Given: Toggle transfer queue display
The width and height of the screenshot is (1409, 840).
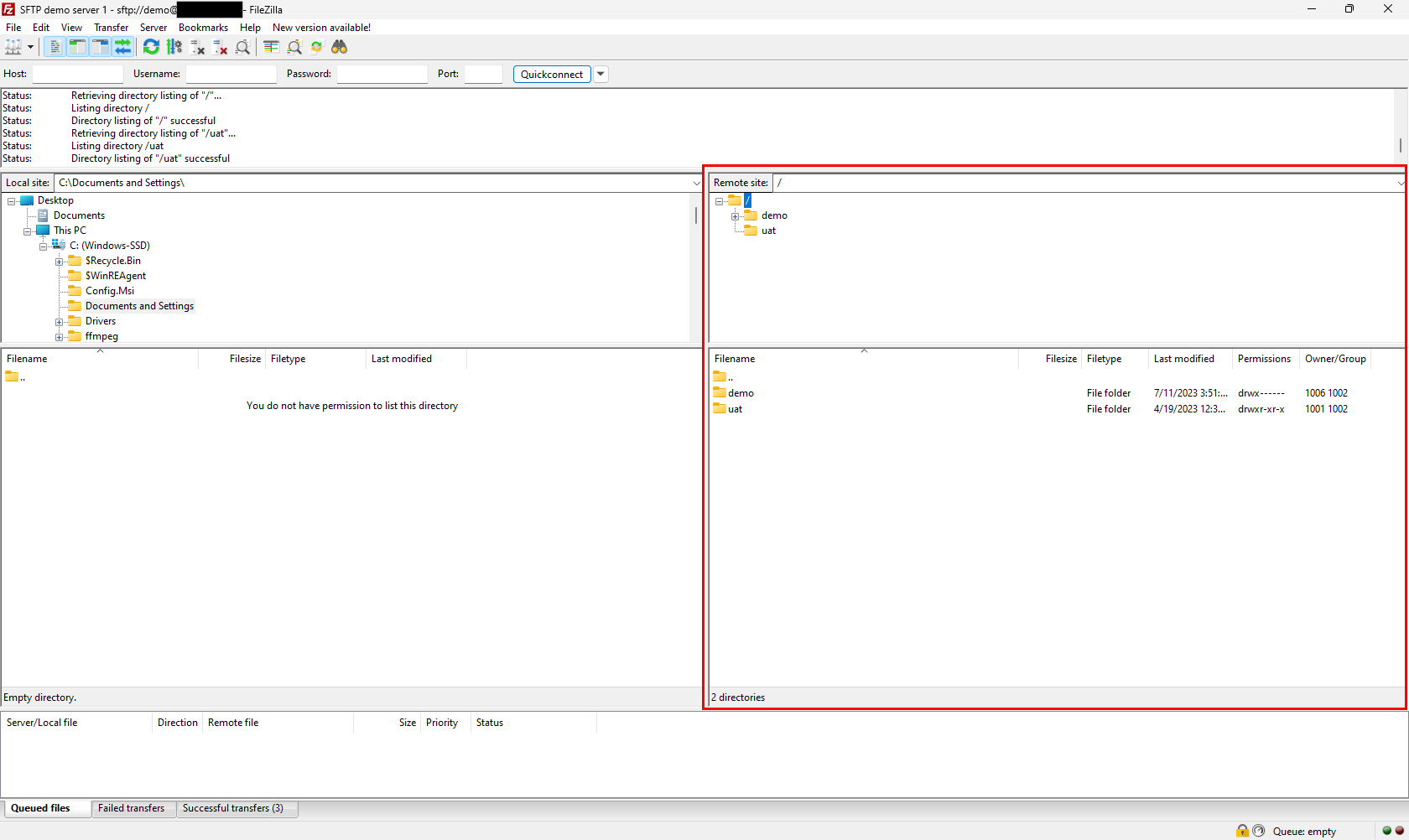Looking at the screenshot, I should 122,47.
